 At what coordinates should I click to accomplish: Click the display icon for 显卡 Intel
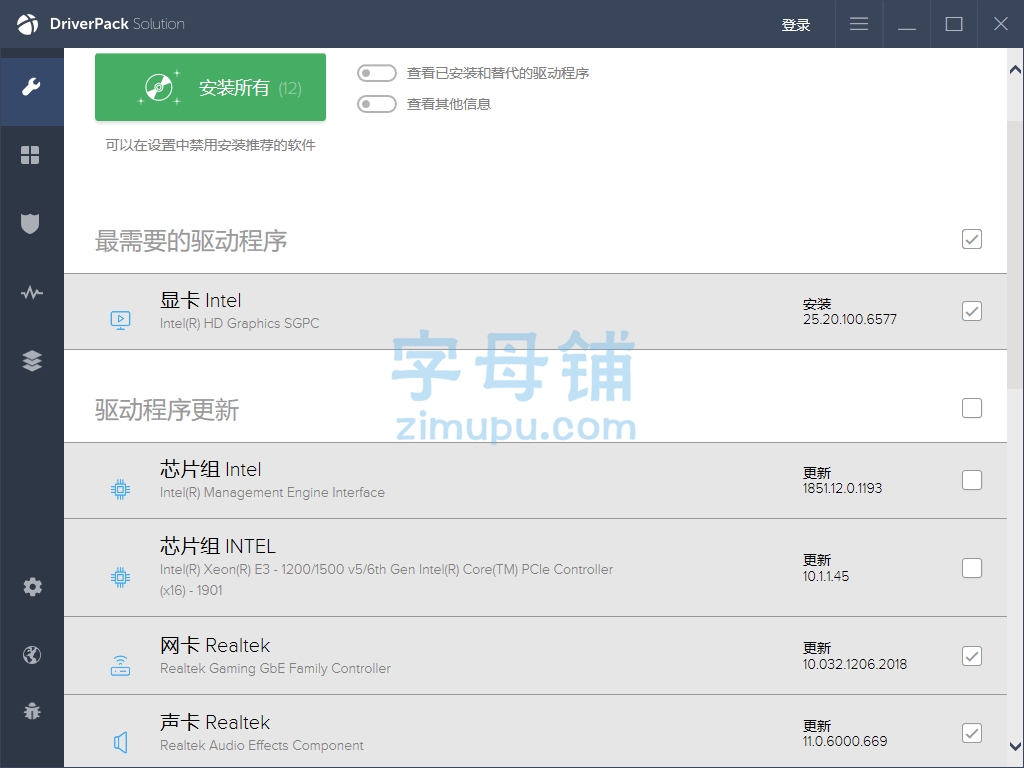[x=120, y=320]
